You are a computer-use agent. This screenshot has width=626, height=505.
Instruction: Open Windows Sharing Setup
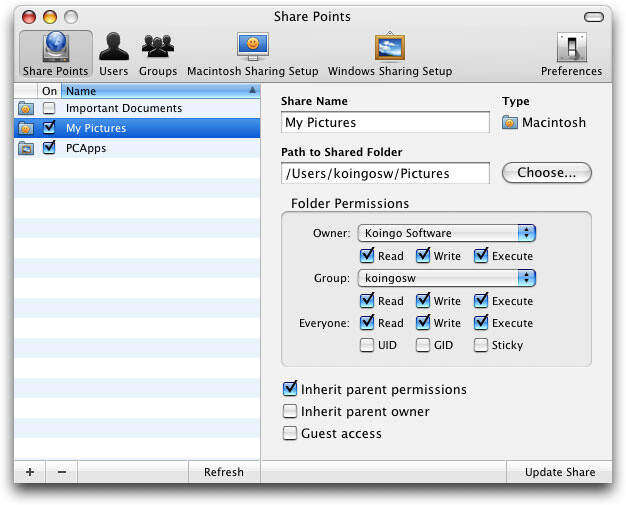tap(390, 54)
